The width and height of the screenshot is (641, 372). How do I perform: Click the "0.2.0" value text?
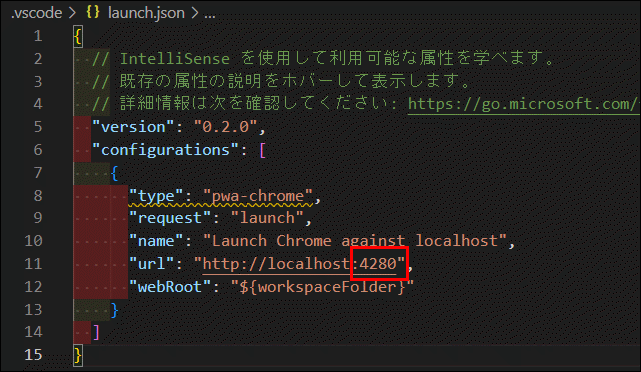coord(225,127)
